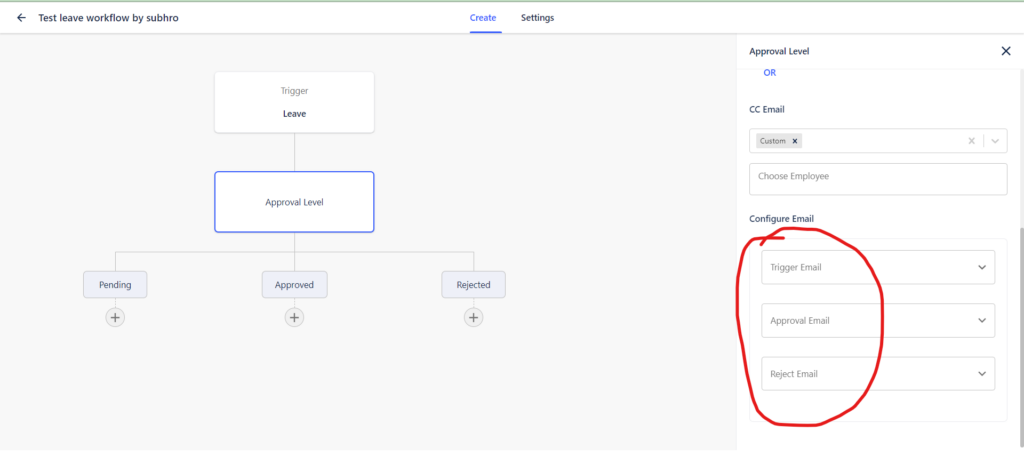Expand the Reject Email section

coord(878,374)
